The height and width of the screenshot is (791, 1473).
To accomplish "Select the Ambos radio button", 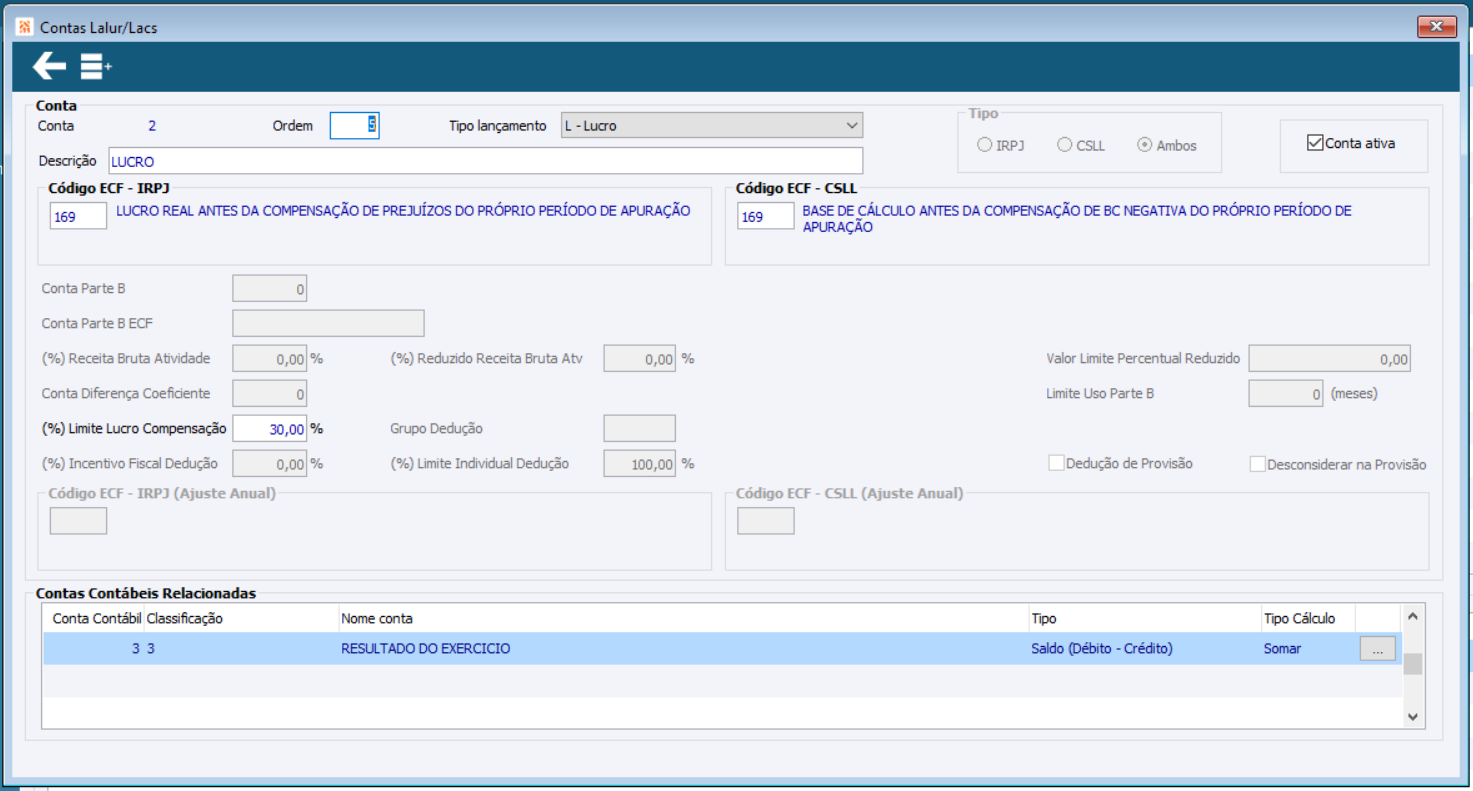I will 1144,145.
